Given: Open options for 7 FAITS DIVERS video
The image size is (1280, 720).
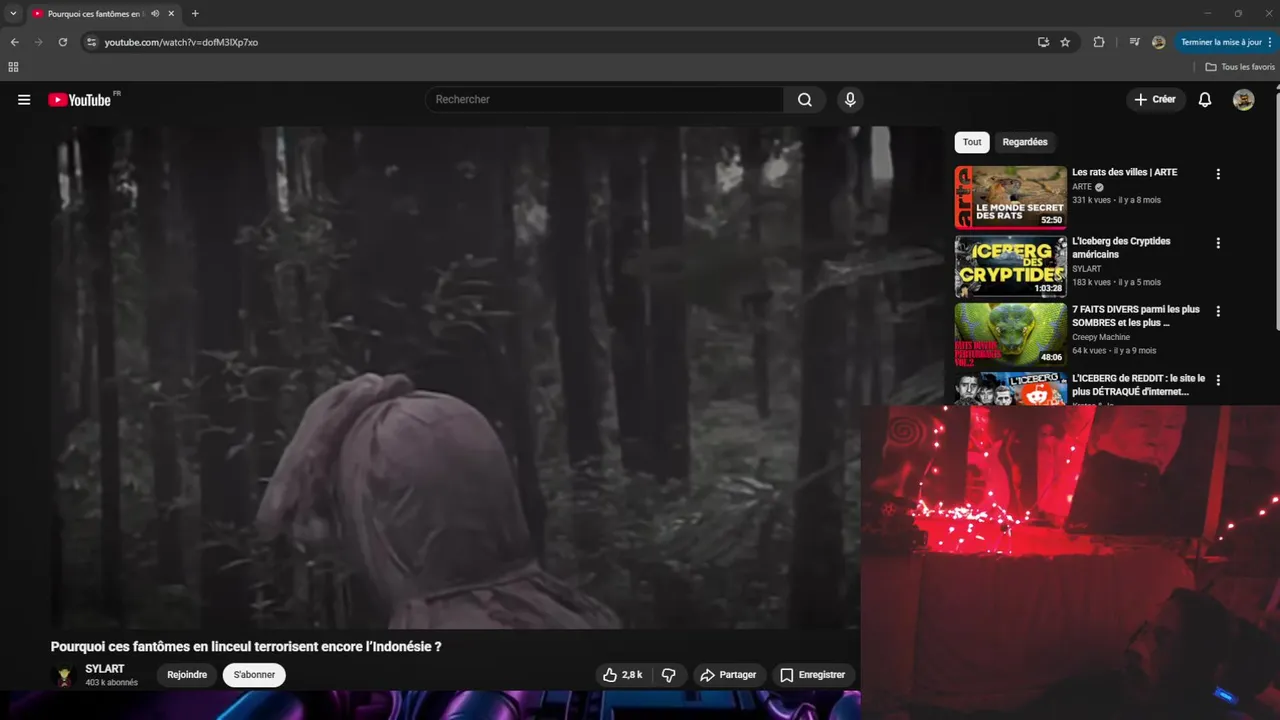Looking at the screenshot, I should (1218, 311).
